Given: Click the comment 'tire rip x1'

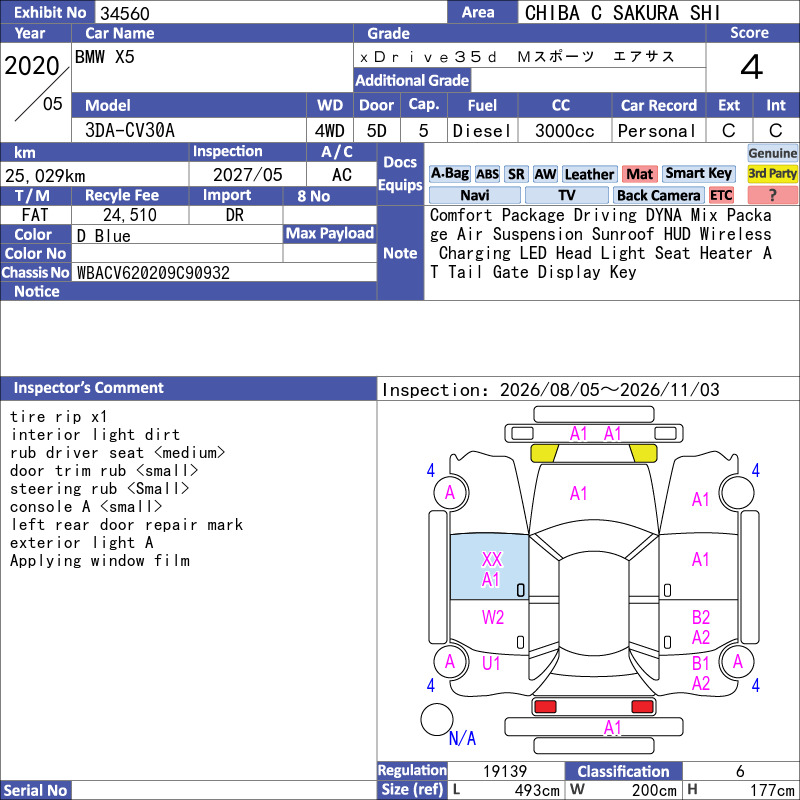Looking at the screenshot, I should (x=59, y=417).
